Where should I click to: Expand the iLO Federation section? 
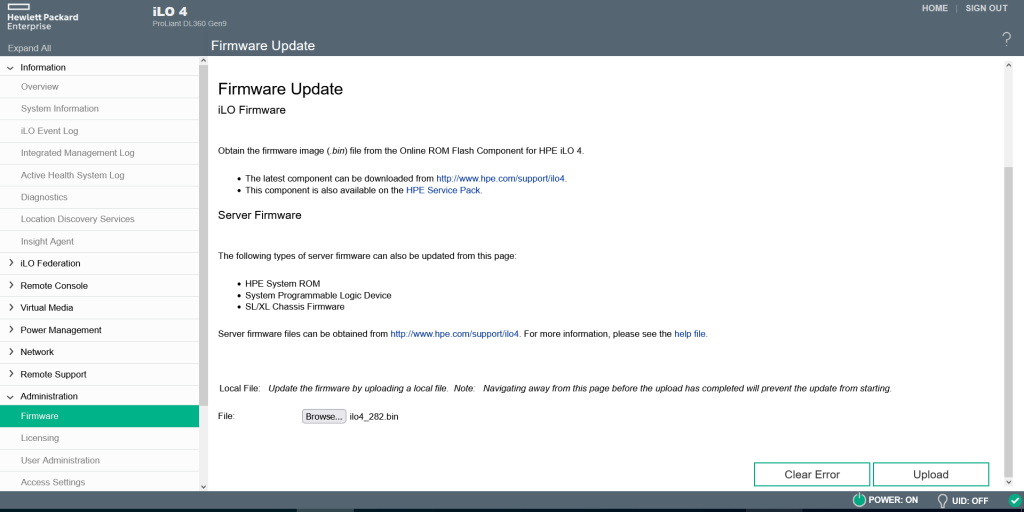pyautogui.click(x=10, y=263)
